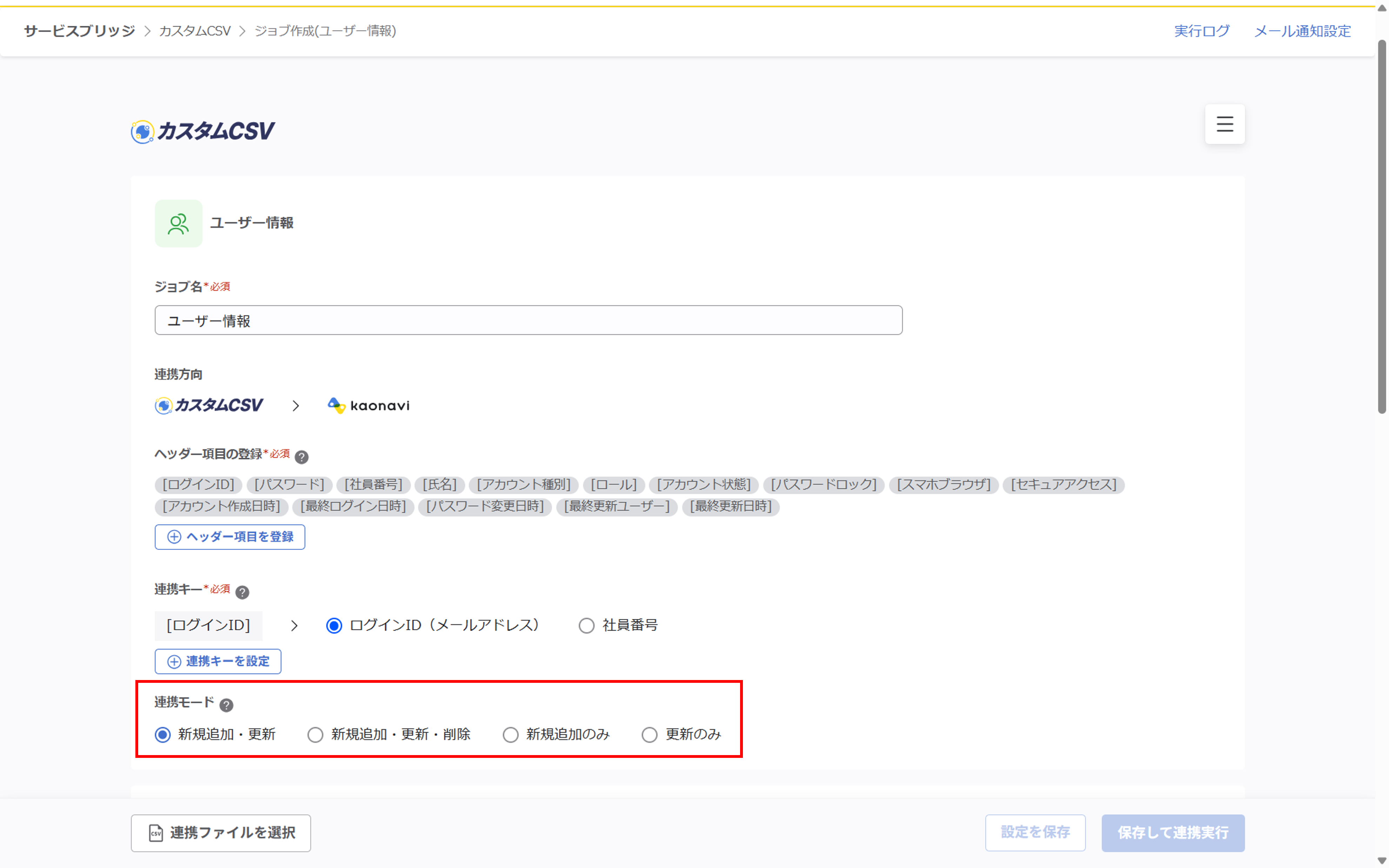
Task: Select 新規追加・更新 mode
Action: (x=163, y=734)
